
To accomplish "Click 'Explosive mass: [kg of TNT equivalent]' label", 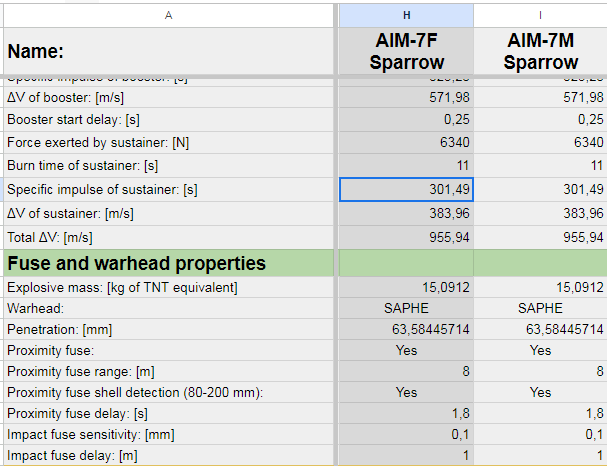I will pos(122,288).
